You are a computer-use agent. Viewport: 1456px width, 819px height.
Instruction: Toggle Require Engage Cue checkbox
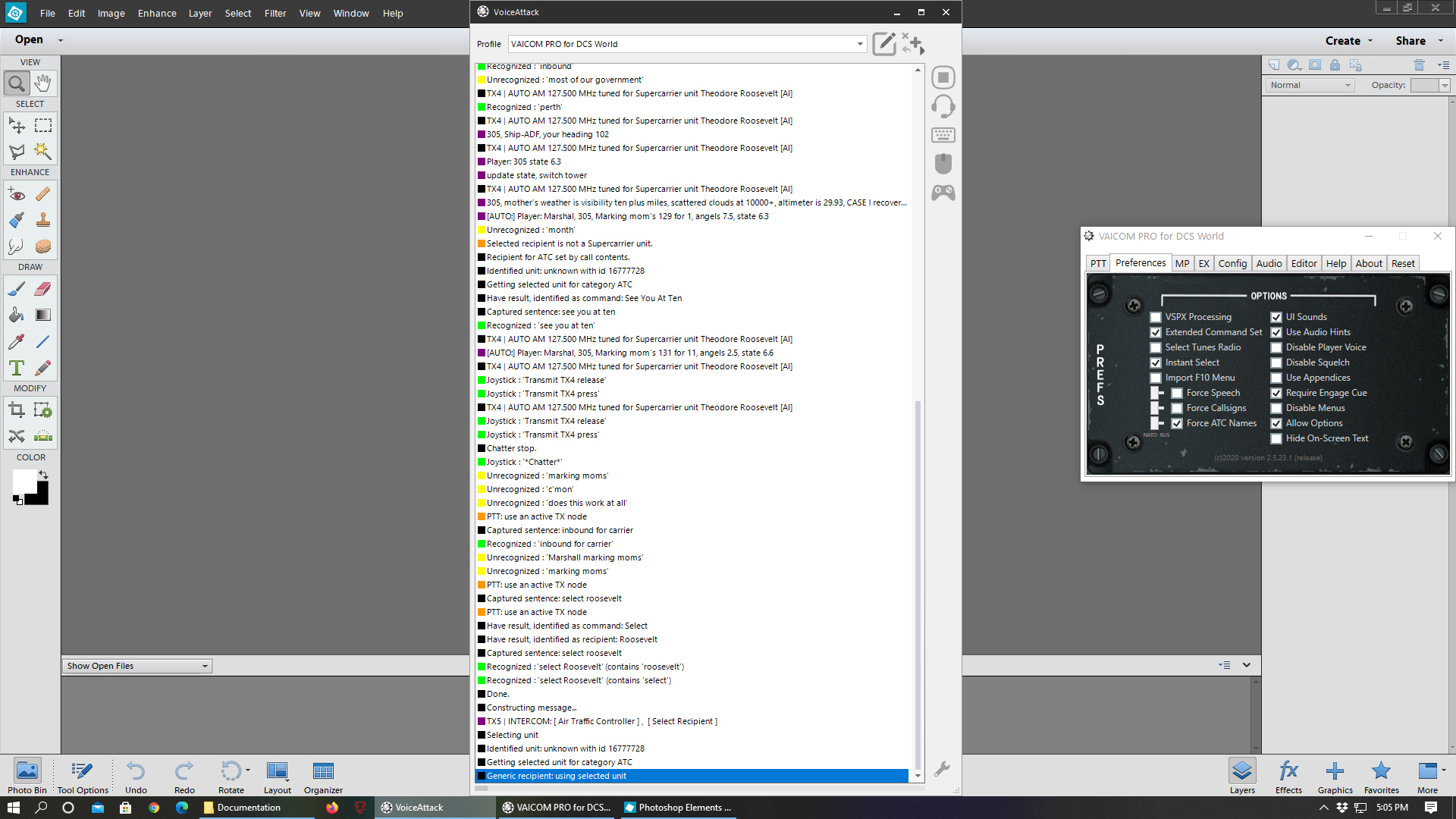pyautogui.click(x=1276, y=393)
